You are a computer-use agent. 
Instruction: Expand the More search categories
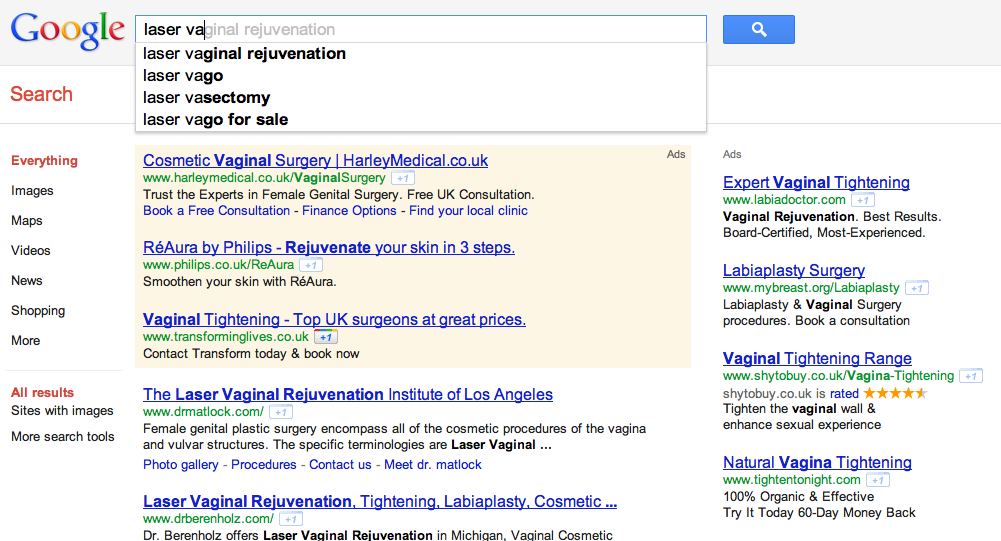pos(26,340)
